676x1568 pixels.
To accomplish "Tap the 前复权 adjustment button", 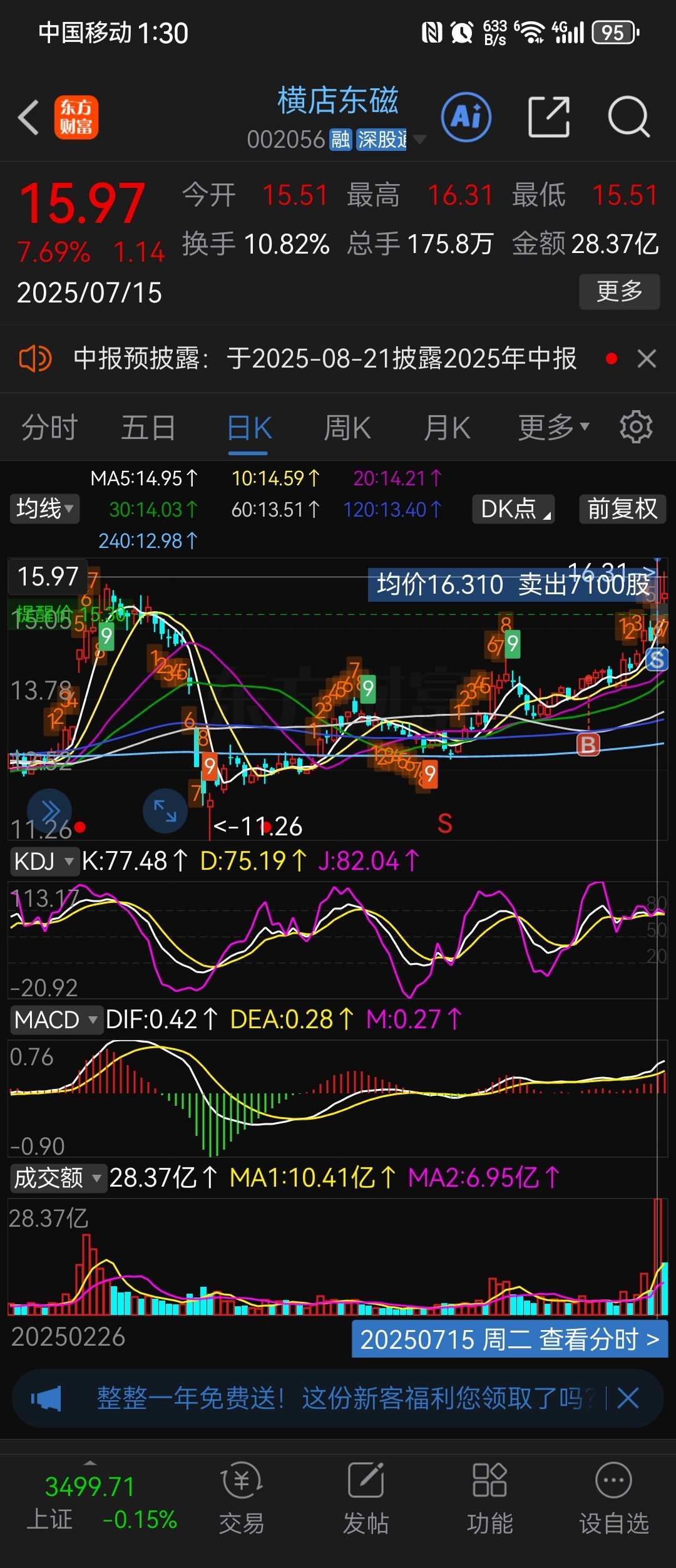I will pos(623,508).
